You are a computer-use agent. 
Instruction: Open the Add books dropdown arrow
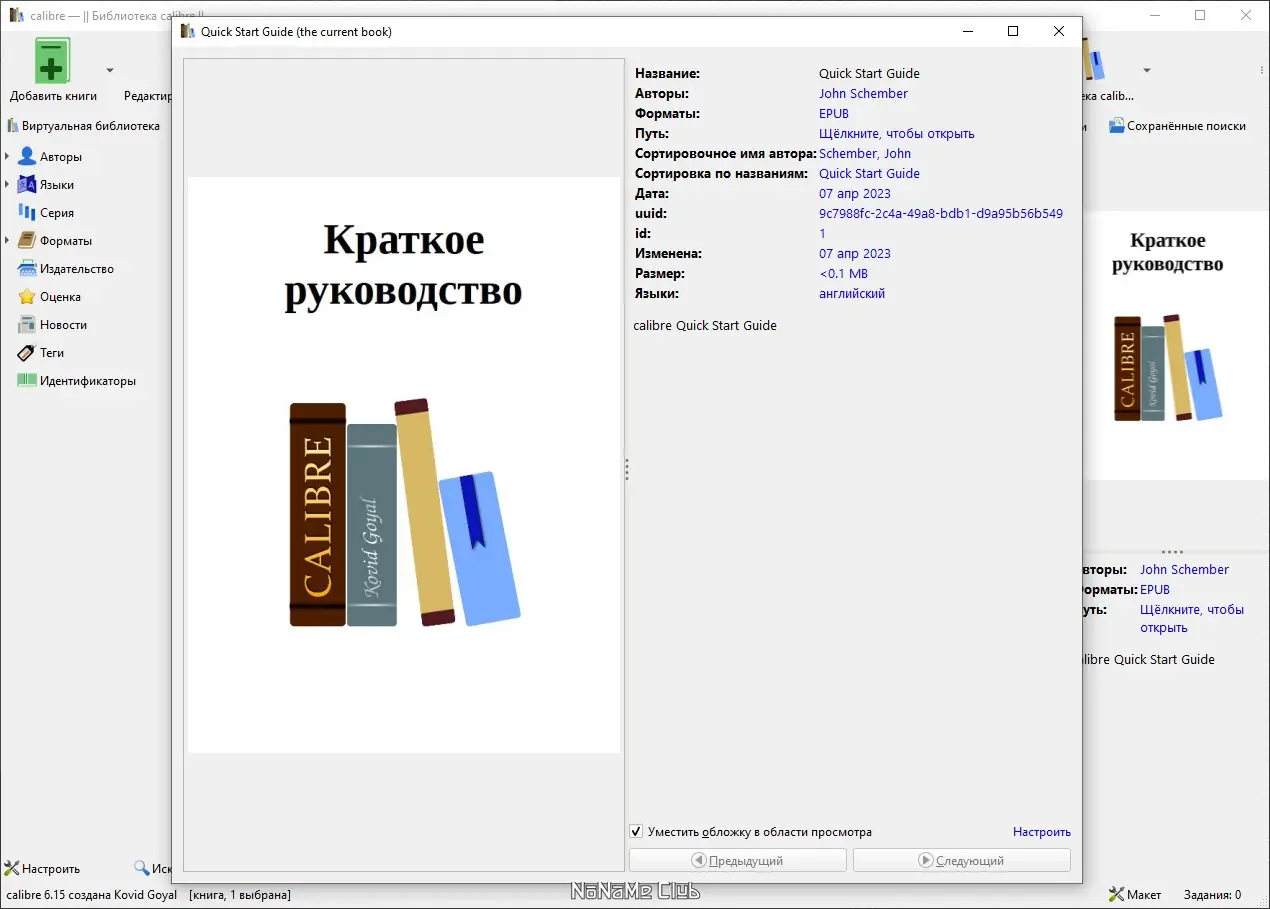[110, 70]
